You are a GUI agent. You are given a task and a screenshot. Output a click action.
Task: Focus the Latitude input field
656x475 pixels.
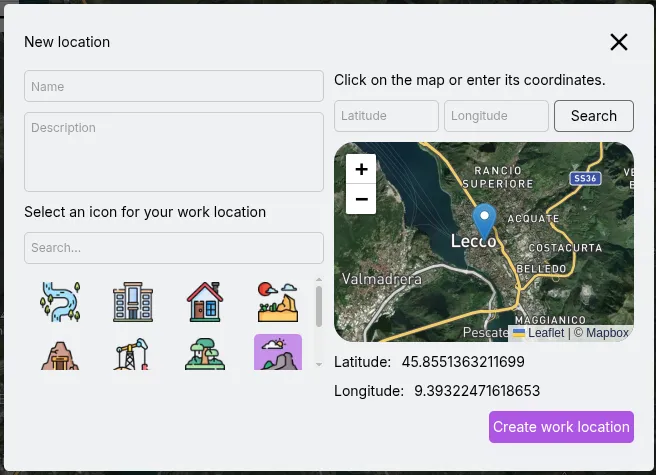point(386,116)
